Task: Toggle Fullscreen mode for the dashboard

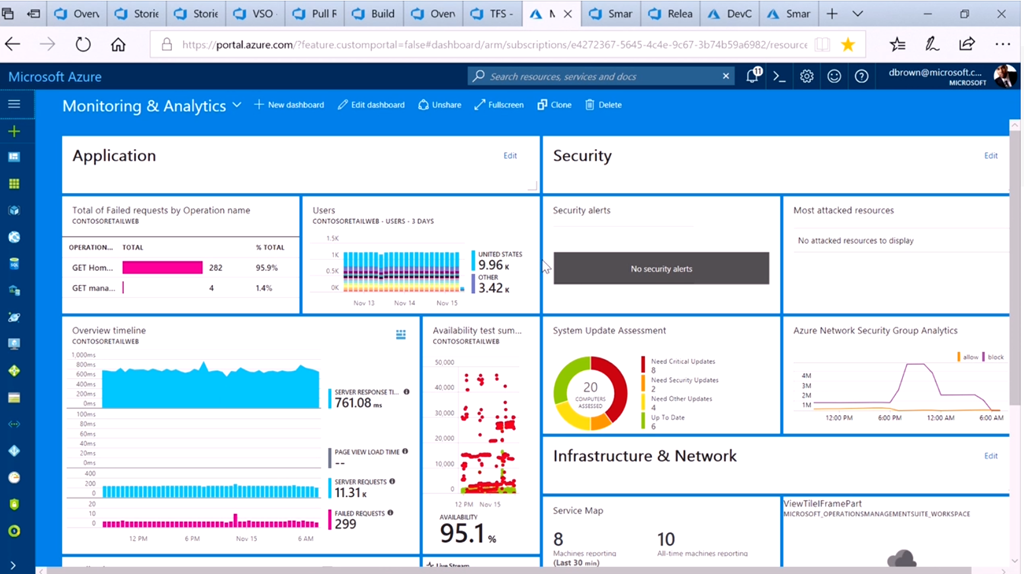Action: pos(499,104)
